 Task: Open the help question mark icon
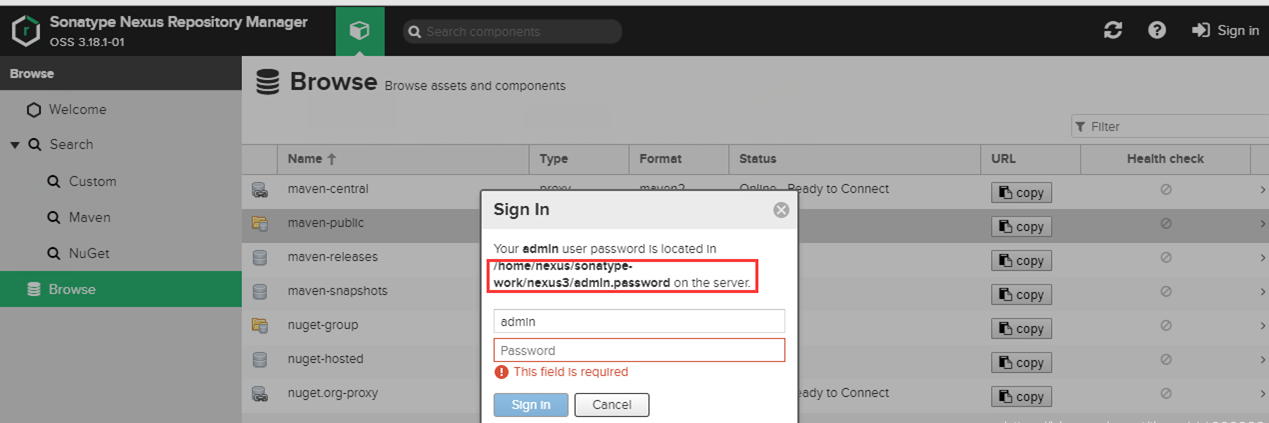point(1157,30)
